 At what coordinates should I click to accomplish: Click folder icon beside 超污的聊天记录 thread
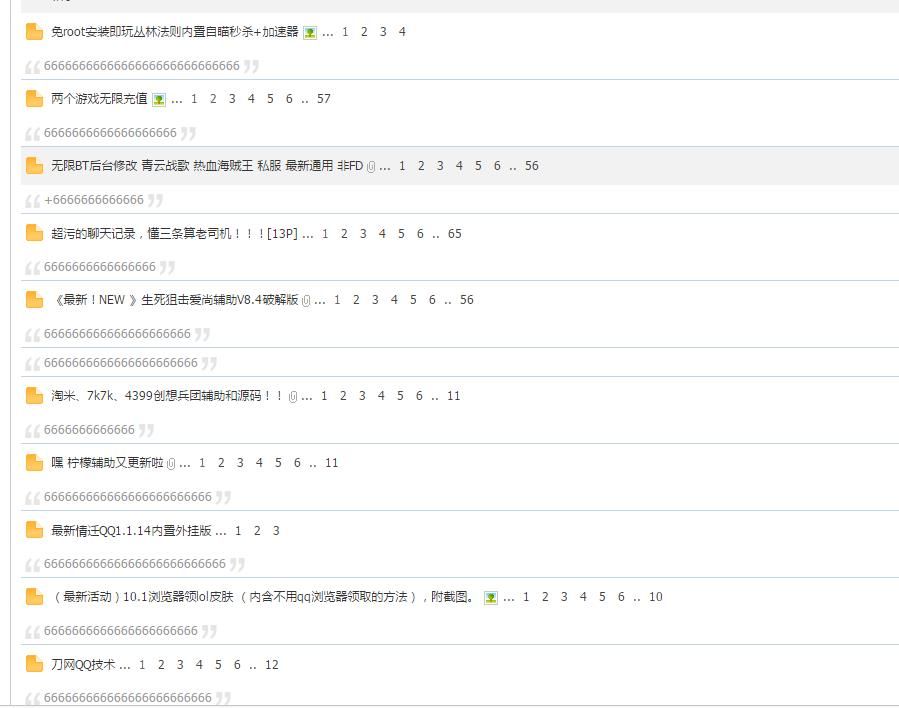tap(34, 233)
